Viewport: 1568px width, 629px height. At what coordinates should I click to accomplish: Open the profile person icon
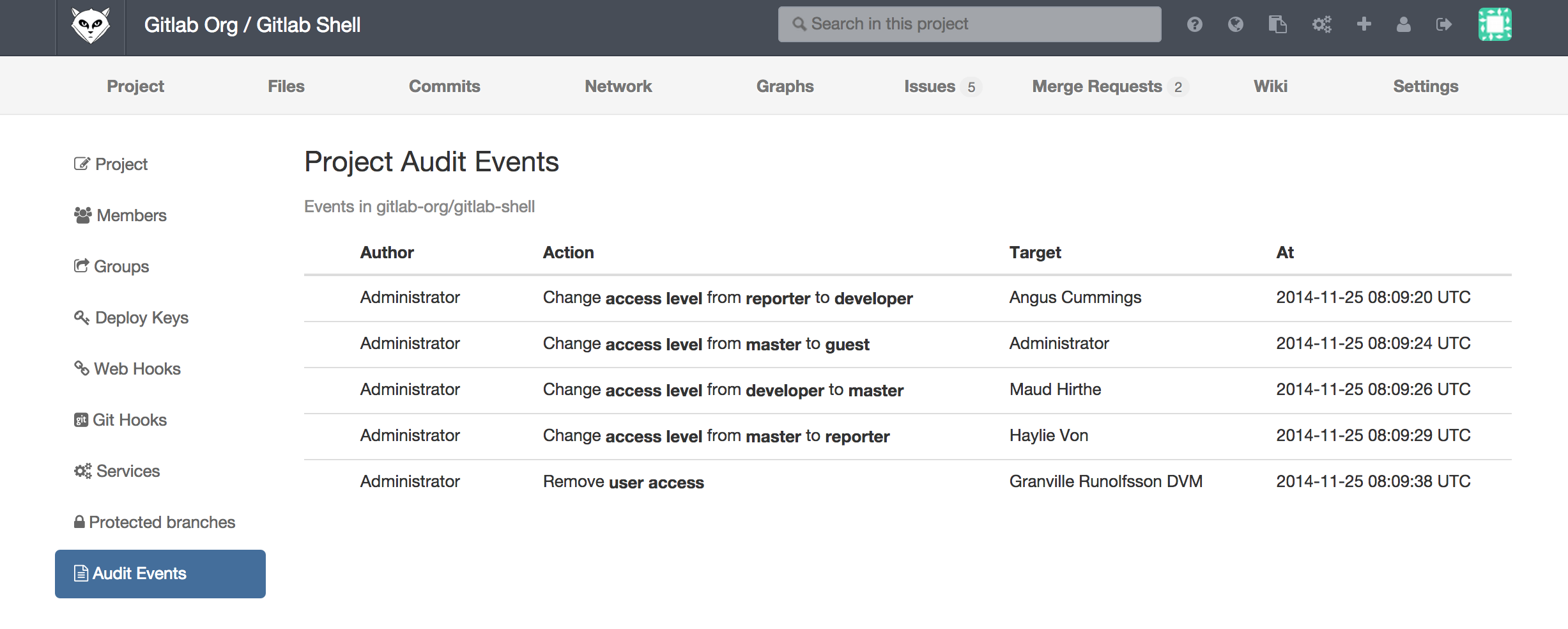1404,24
